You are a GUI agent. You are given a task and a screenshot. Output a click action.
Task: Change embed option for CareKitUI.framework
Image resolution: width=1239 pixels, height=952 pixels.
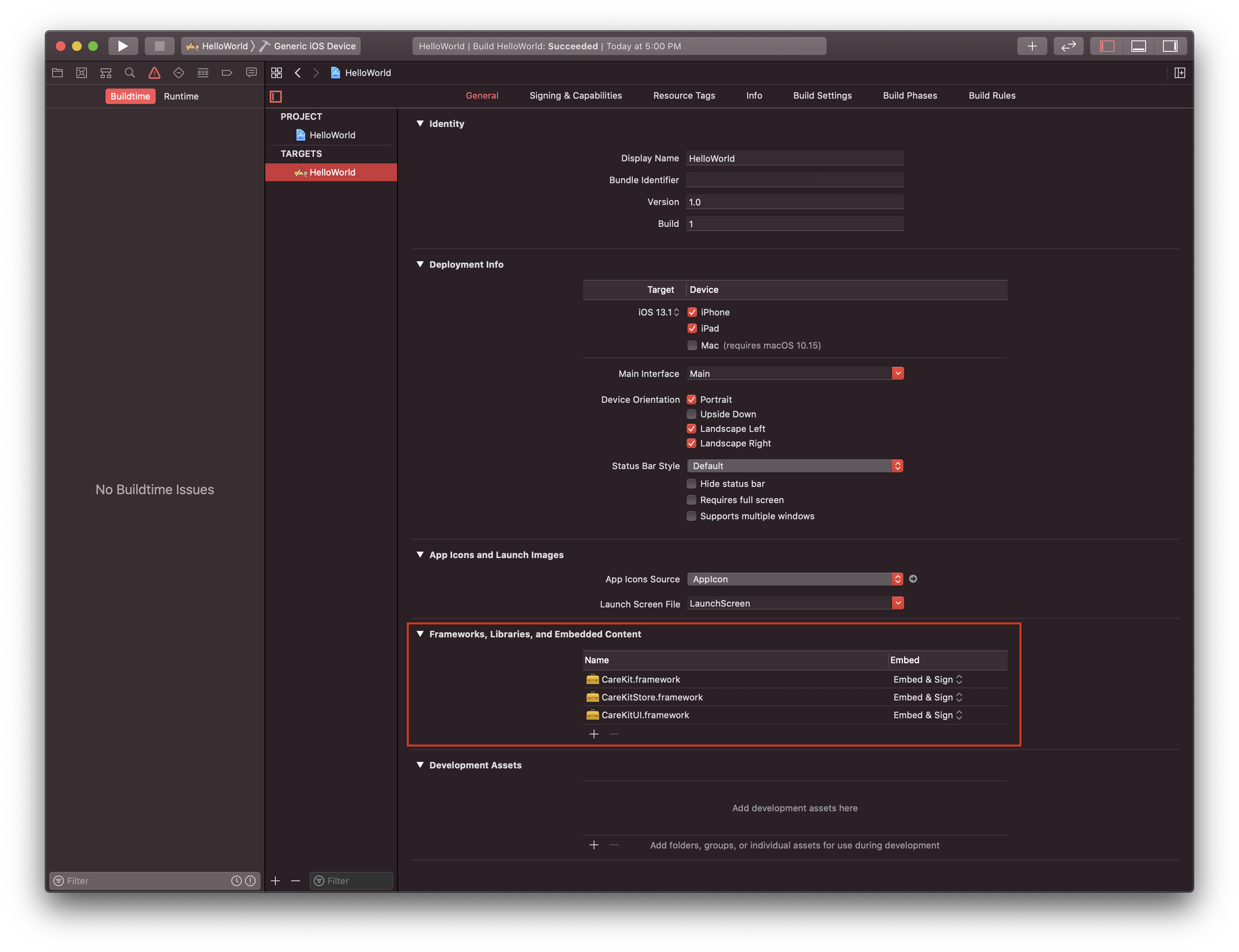click(x=927, y=715)
